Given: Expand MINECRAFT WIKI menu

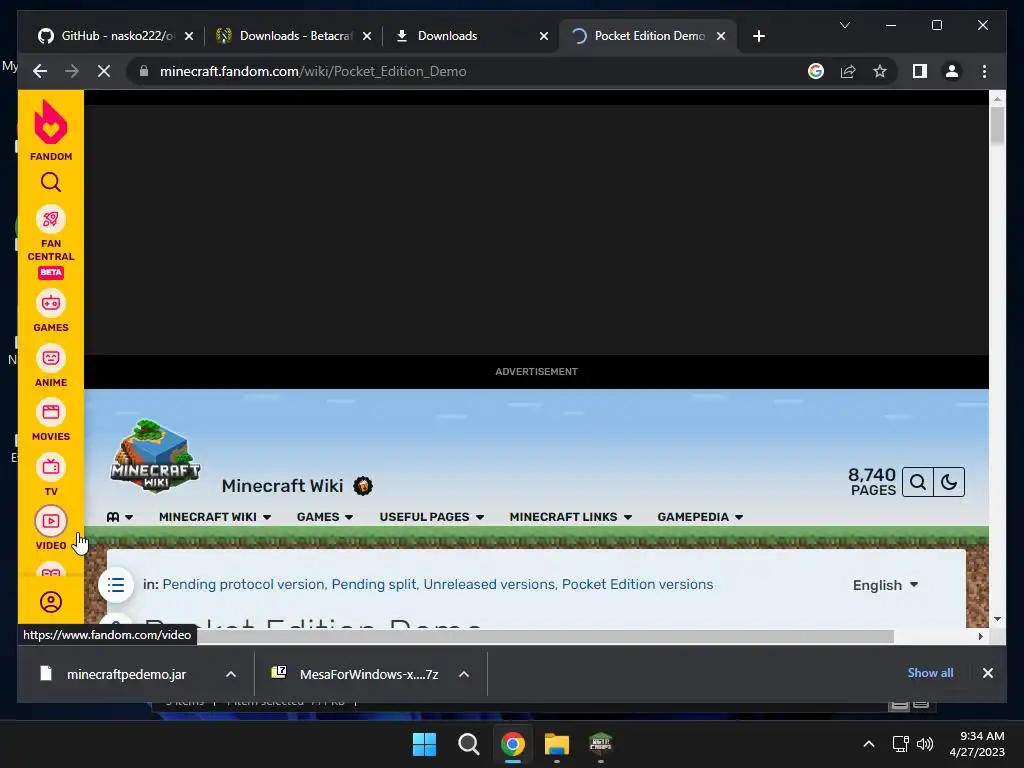Looking at the screenshot, I should point(215,517).
